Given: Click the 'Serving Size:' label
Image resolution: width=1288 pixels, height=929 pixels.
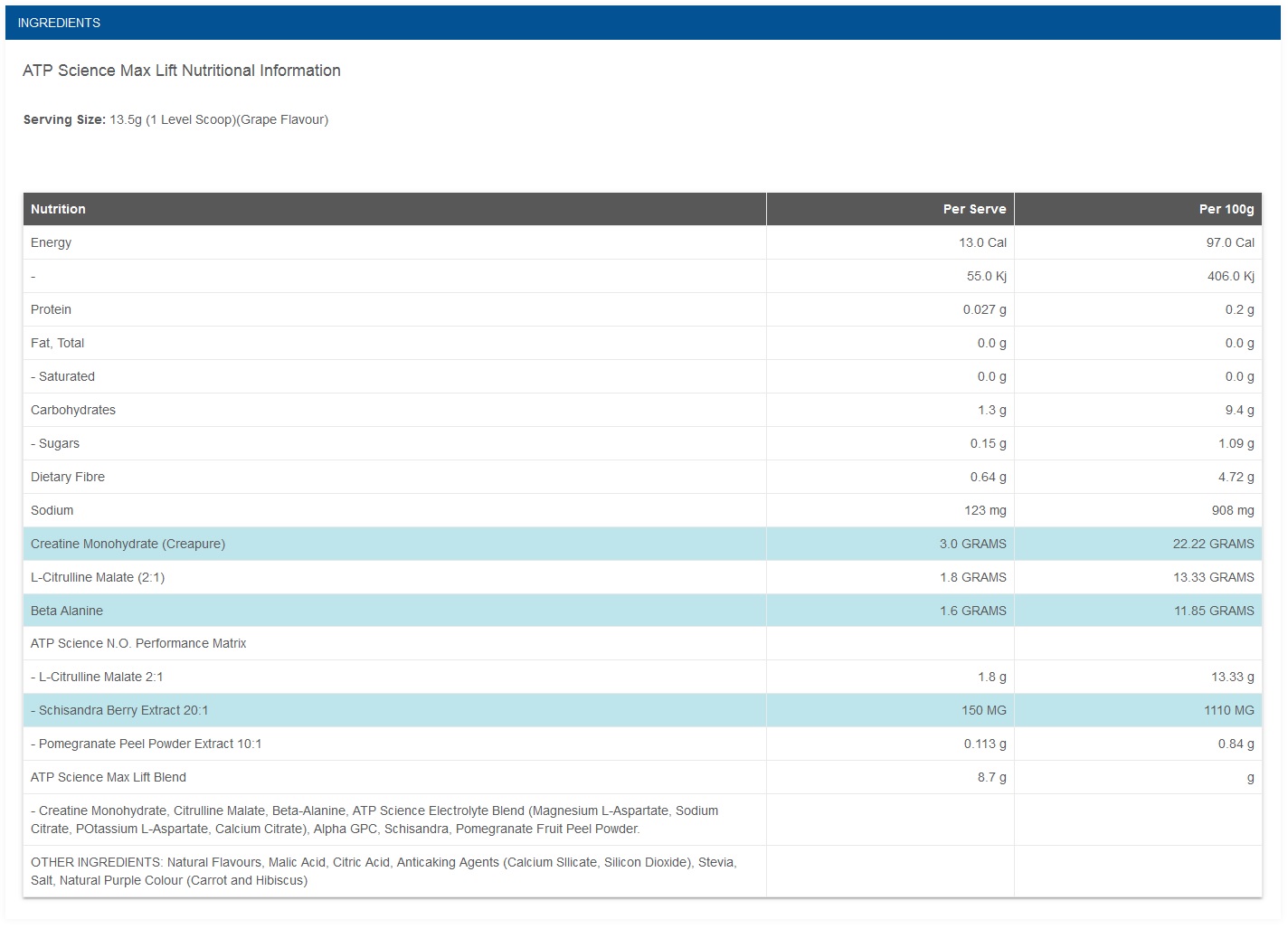Looking at the screenshot, I should pos(64,119).
